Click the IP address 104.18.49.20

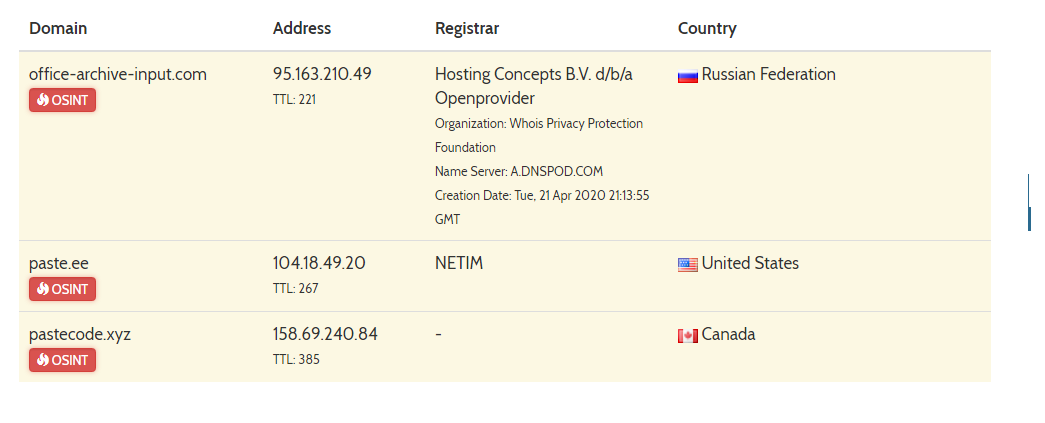319,263
